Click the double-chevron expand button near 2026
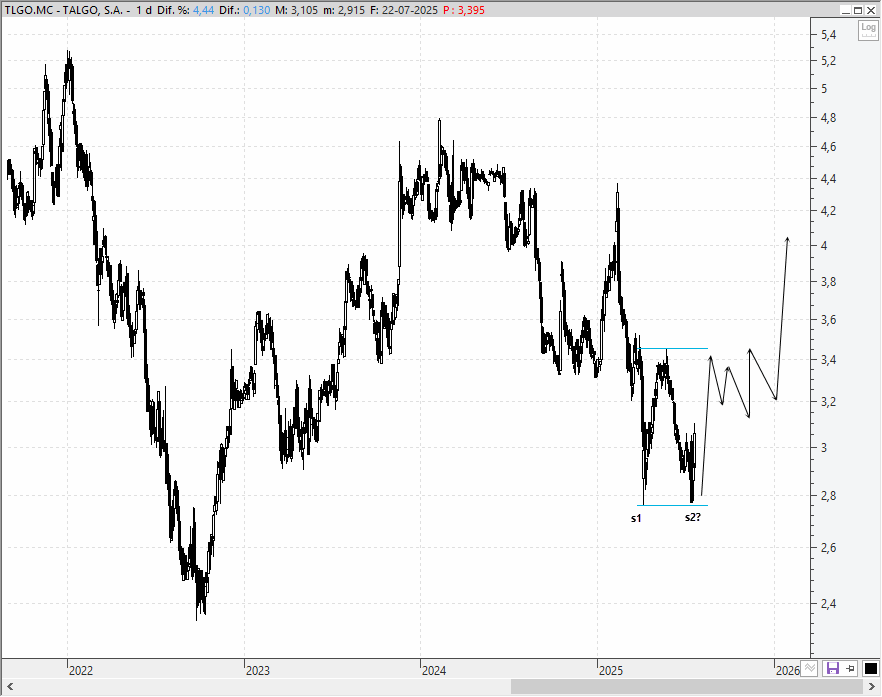Screen dimensions: 882x697 pyautogui.click(x=809, y=668)
